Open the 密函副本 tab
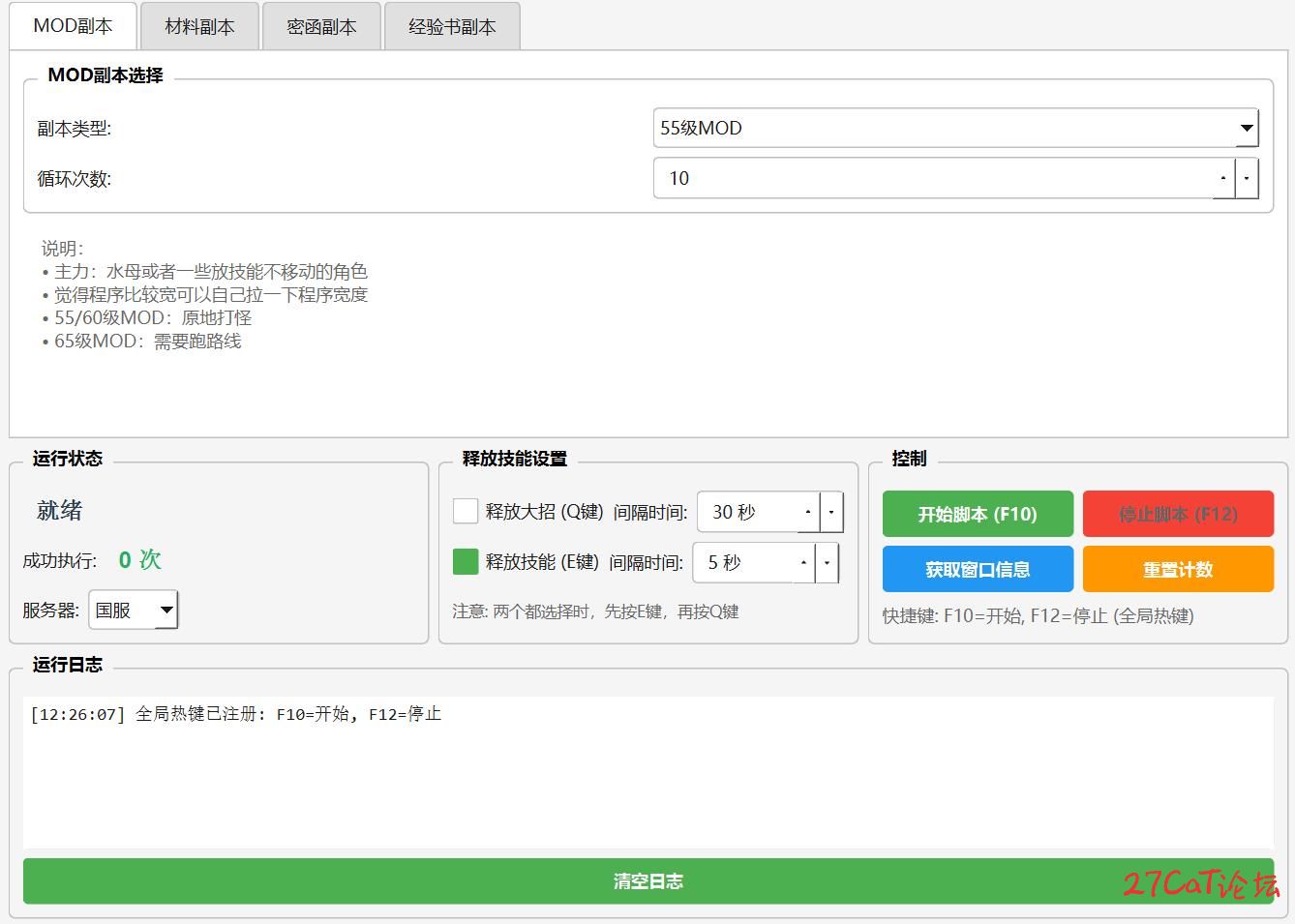 coord(321,27)
